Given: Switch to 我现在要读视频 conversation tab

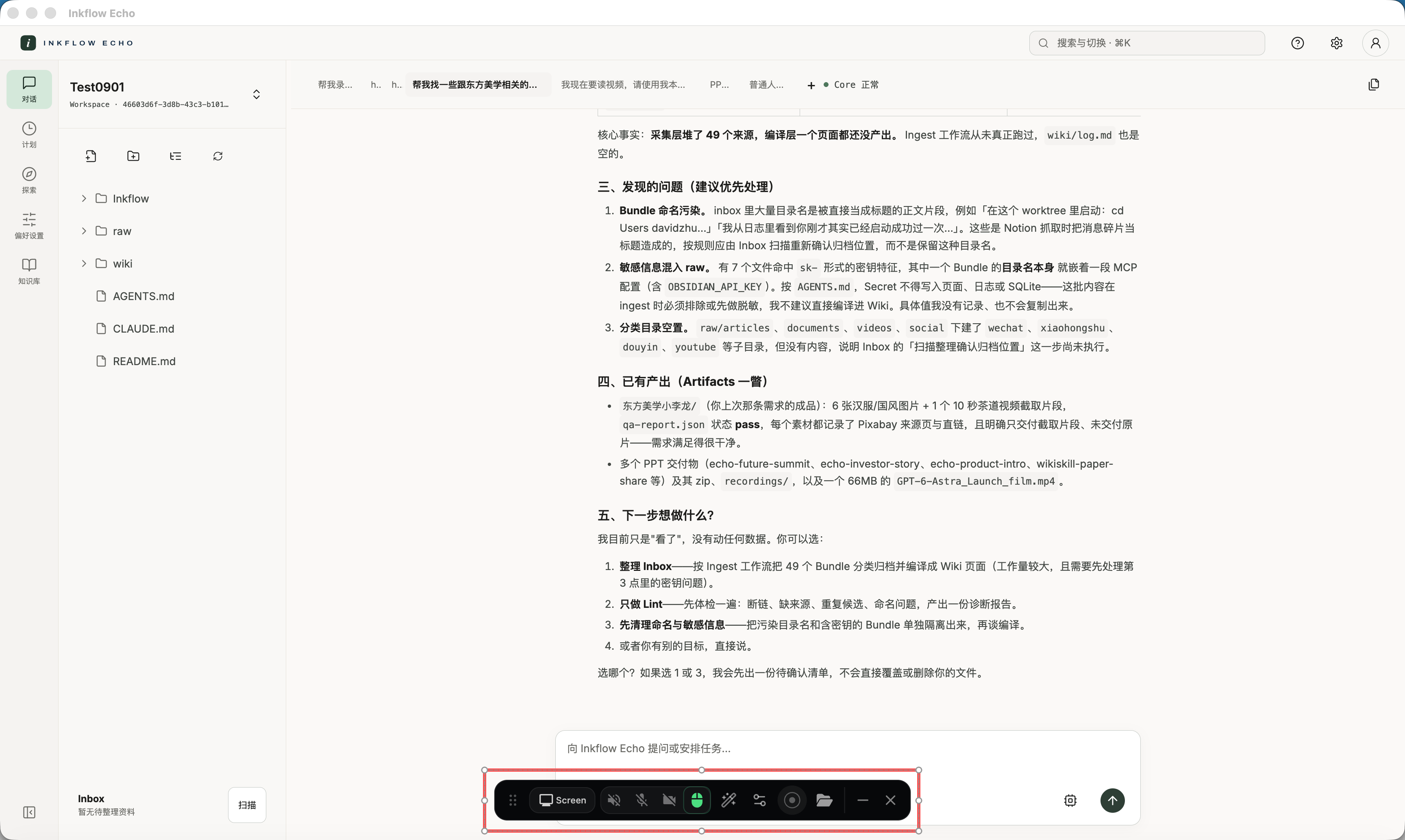Looking at the screenshot, I should 623,84.
